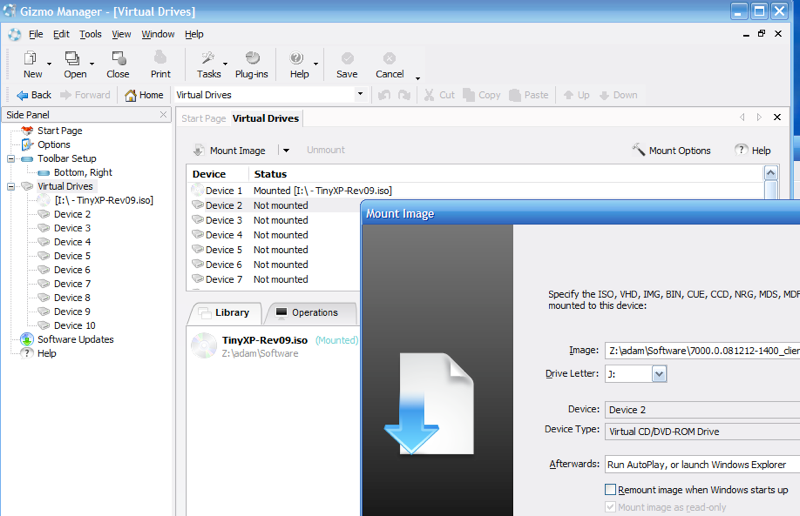Switch to the Start Page tab
The height and width of the screenshot is (516, 800).
pos(203,118)
